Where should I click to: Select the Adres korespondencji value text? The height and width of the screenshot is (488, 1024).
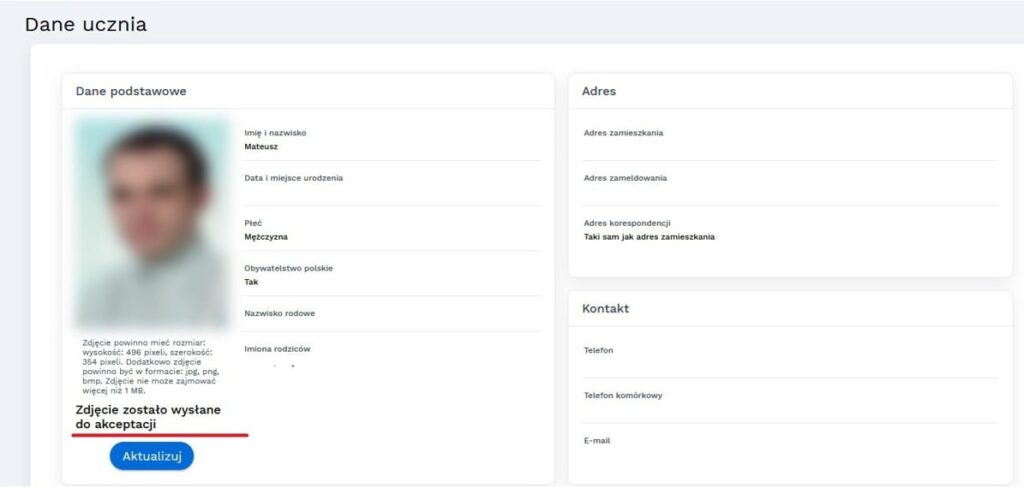tap(649, 236)
